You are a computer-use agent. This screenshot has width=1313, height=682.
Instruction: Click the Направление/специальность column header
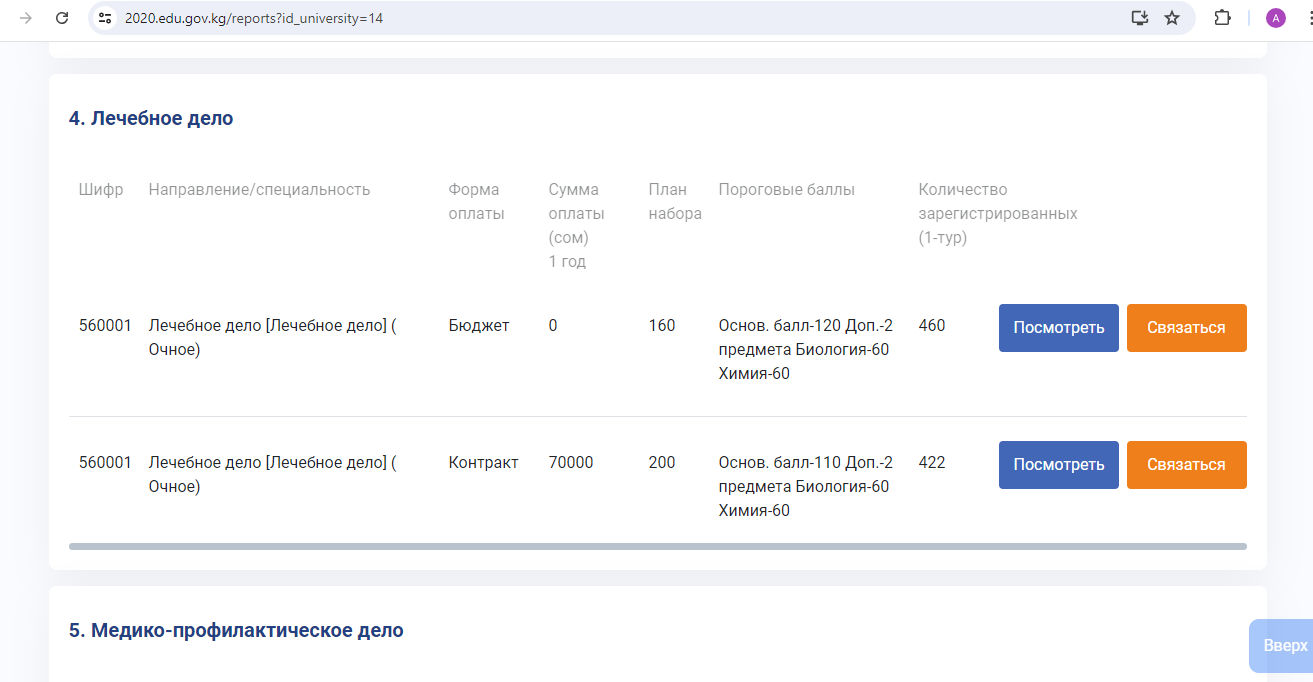pos(260,190)
